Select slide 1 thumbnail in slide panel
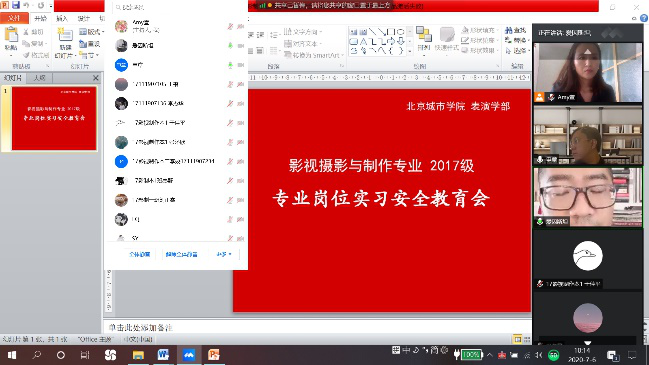The height and width of the screenshot is (365, 649). [54, 118]
